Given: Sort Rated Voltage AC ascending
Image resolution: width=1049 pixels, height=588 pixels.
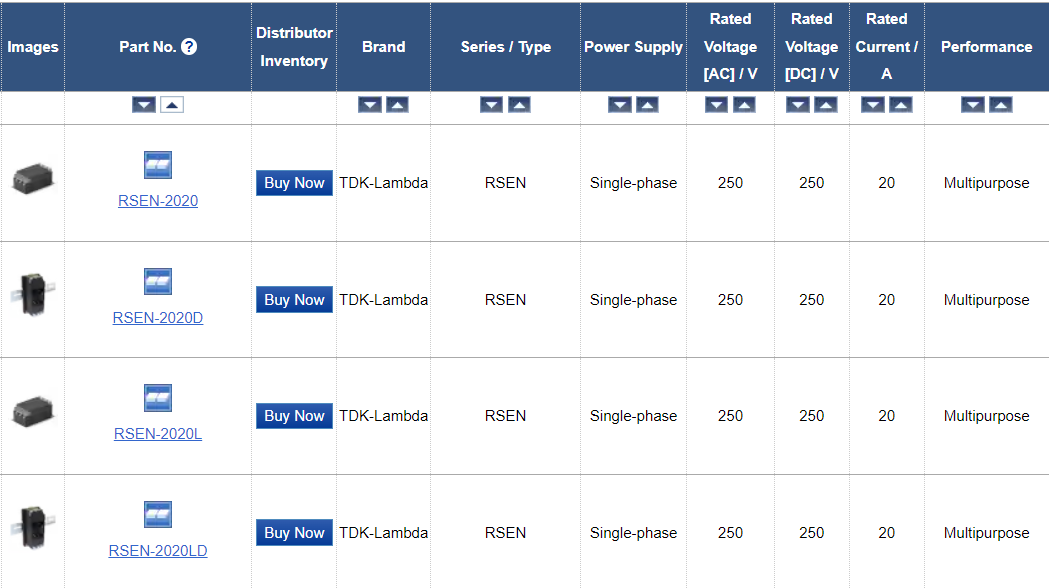Looking at the screenshot, I should pos(744,105).
